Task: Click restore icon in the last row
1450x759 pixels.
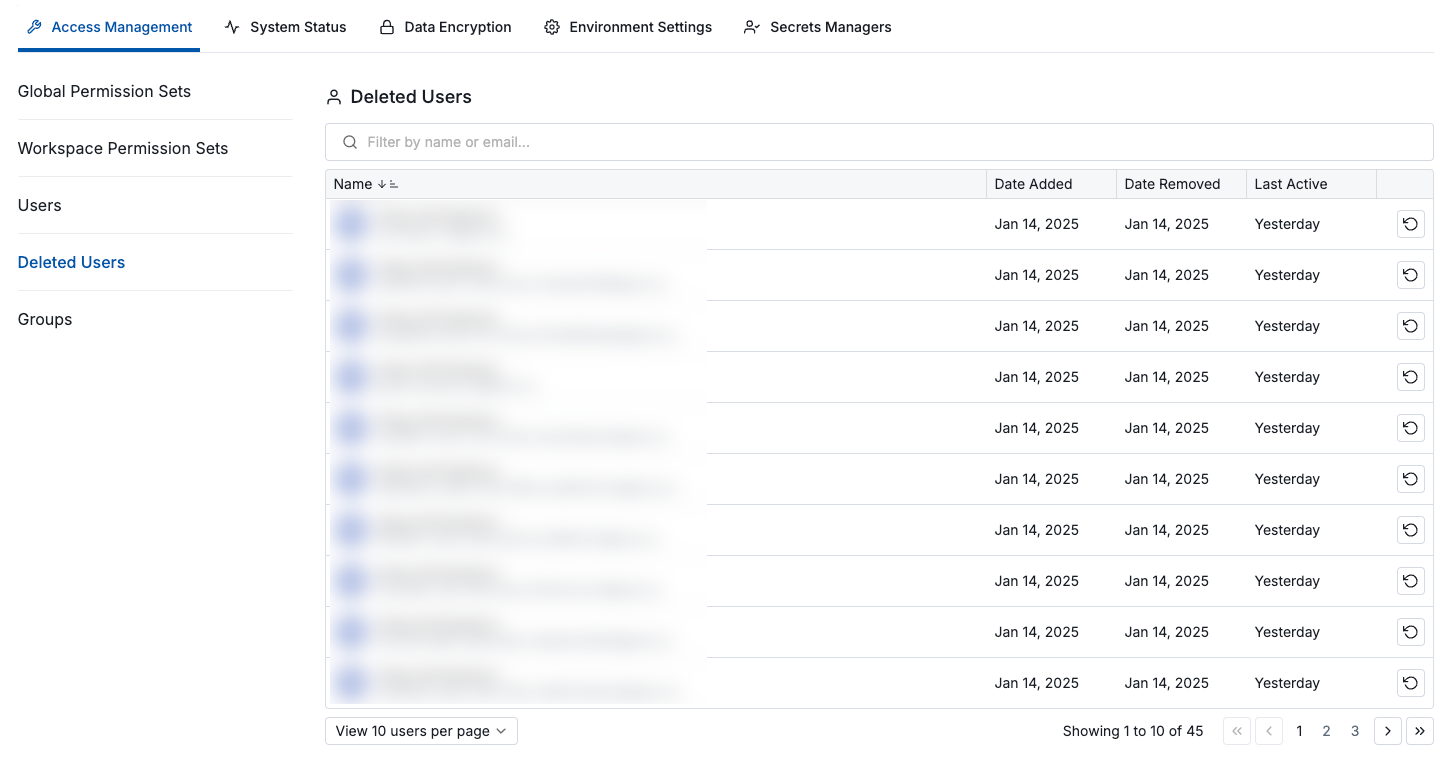Action: tap(1410, 683)
